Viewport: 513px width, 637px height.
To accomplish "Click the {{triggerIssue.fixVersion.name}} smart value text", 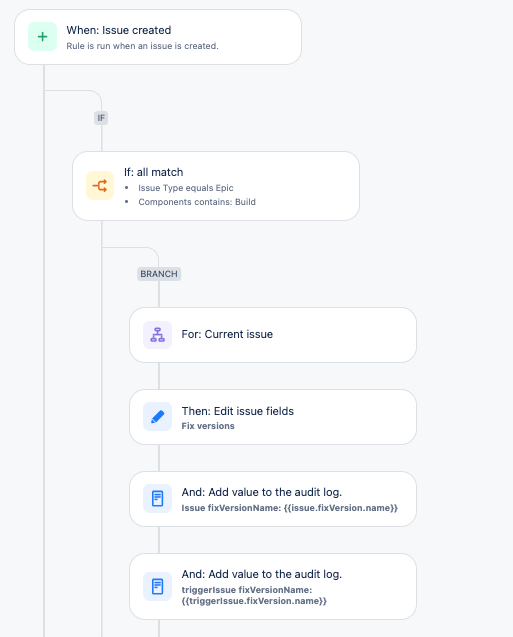I will click(254, 601).
